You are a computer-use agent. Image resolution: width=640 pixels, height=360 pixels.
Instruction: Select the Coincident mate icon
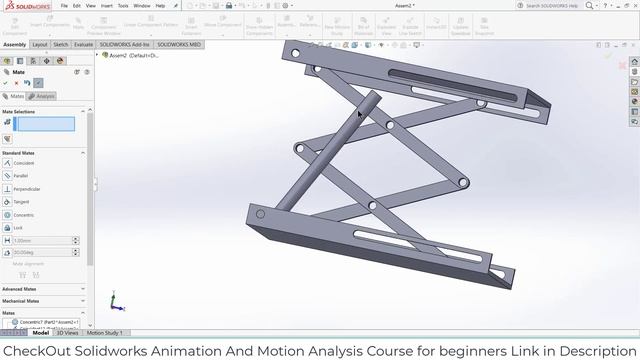(x=7, y=163)
